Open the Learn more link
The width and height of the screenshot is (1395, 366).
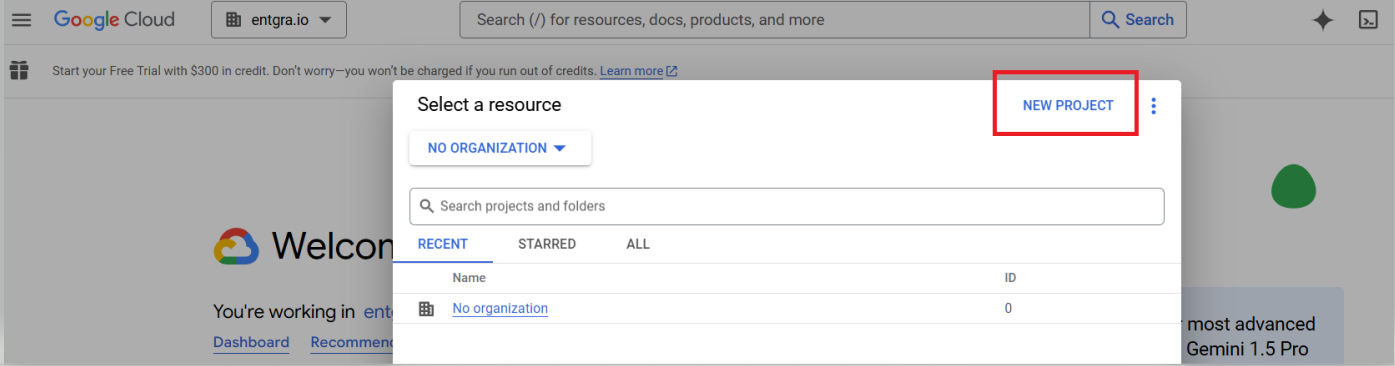click(638, 71)
